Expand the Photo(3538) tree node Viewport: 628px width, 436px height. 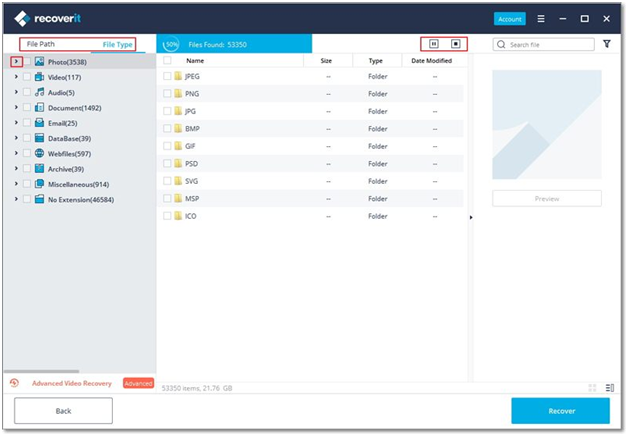(x=16, y=62)
